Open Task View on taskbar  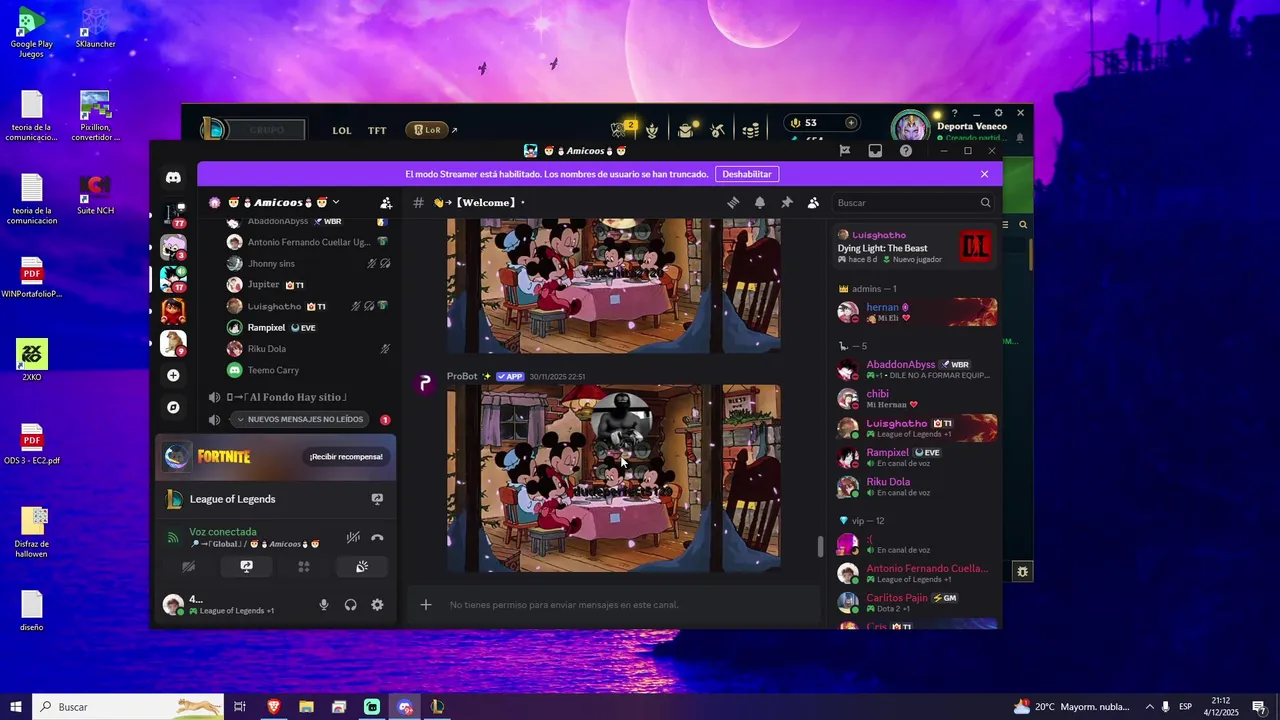click(240, 707)
